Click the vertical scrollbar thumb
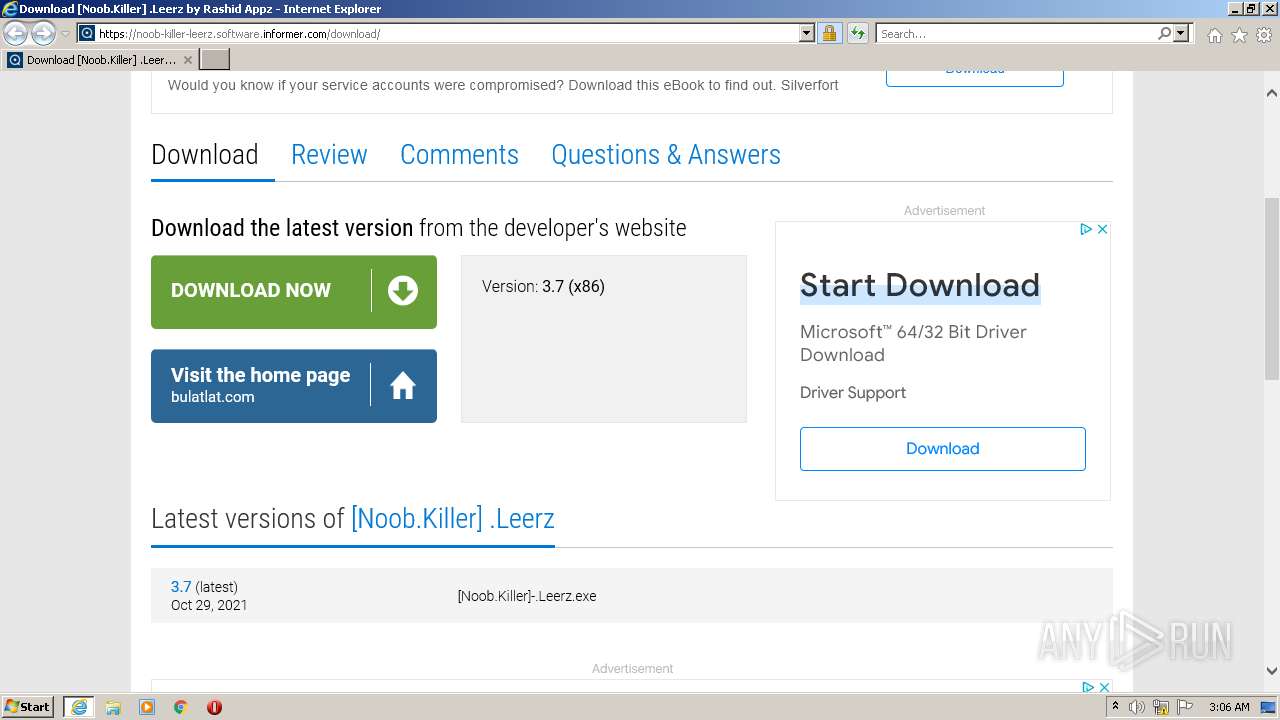 1272,289
